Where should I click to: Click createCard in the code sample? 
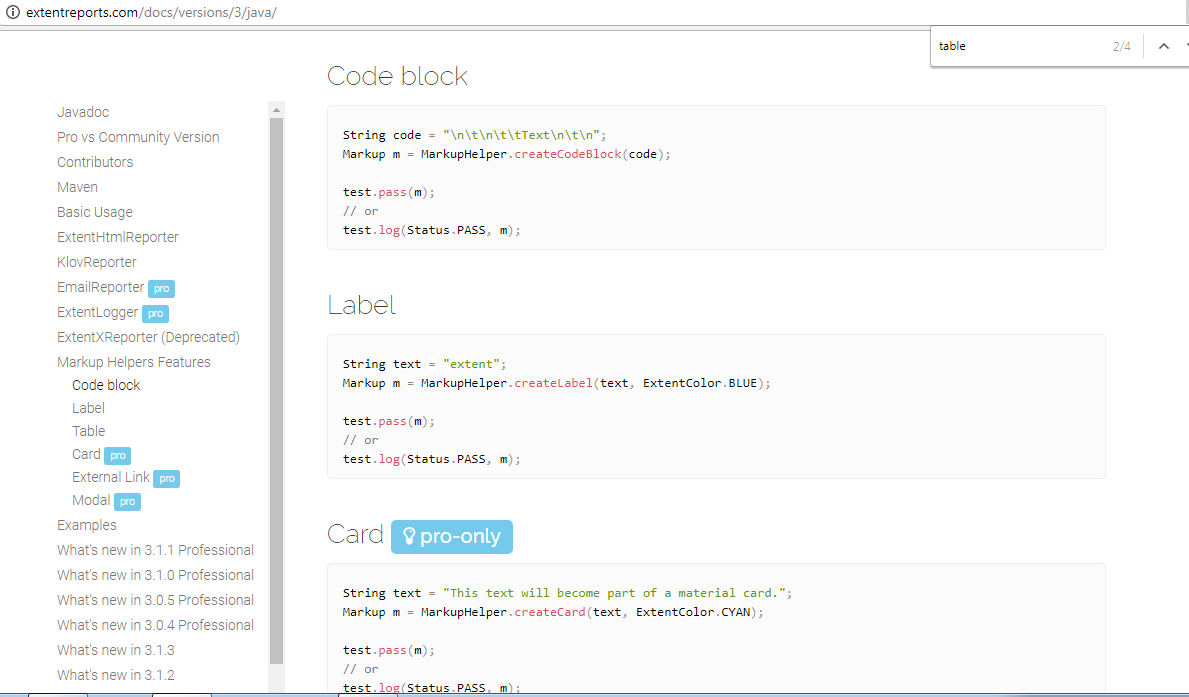(x=551, y=613)
